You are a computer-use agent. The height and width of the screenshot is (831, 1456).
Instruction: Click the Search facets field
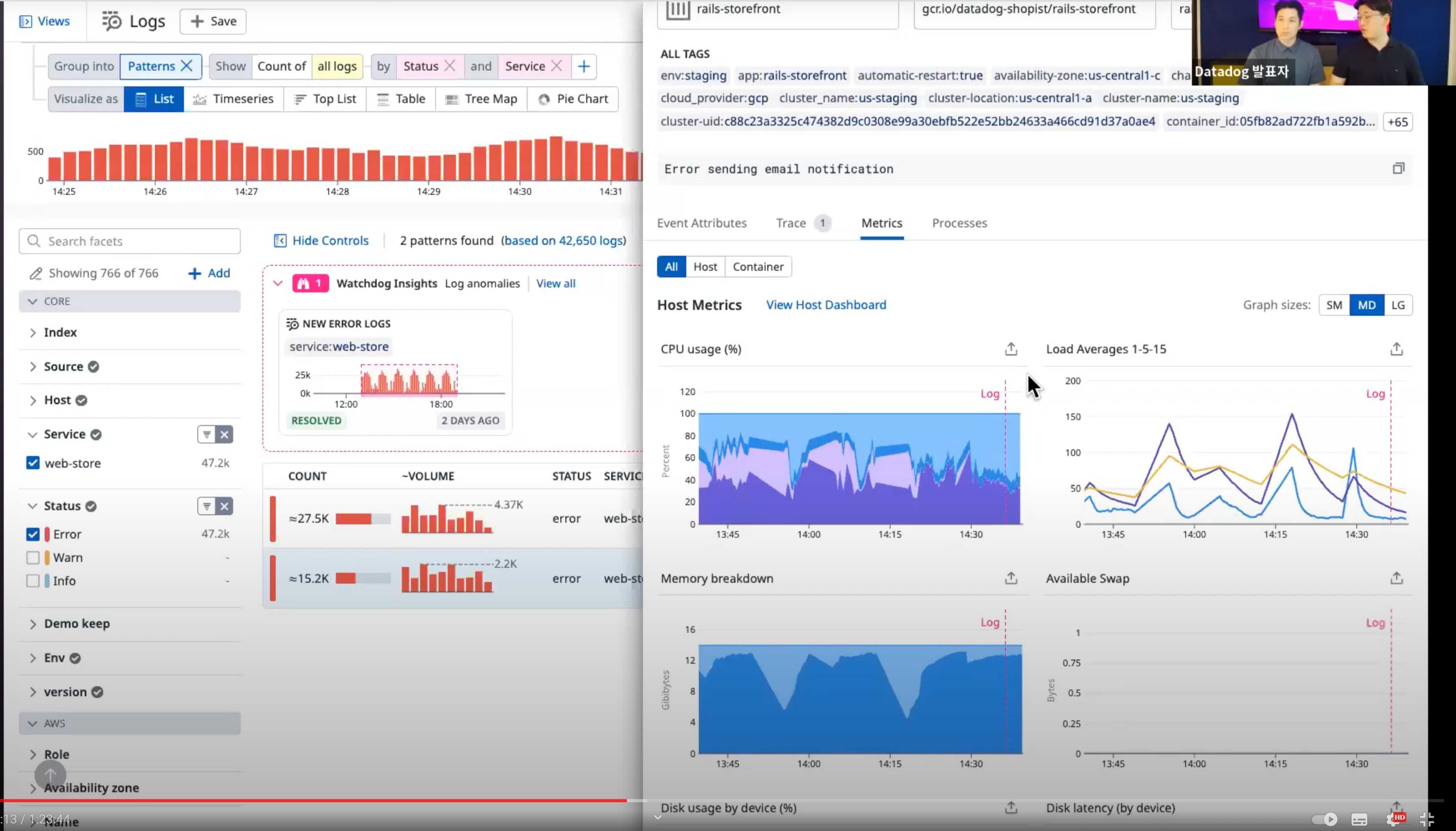coord(130,242)
